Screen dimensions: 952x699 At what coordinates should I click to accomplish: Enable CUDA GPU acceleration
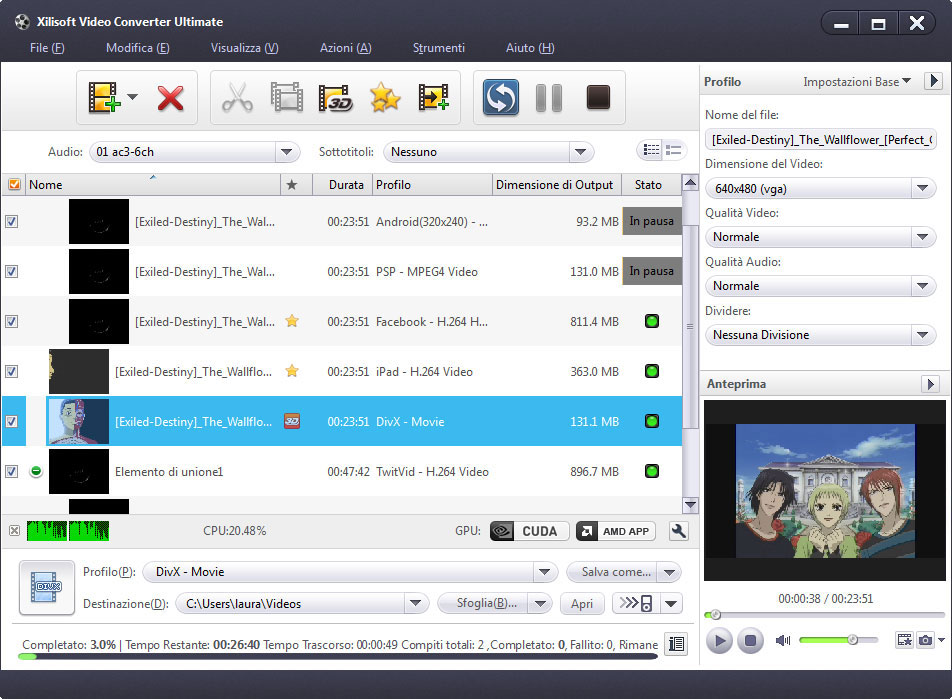coord(529,531)
